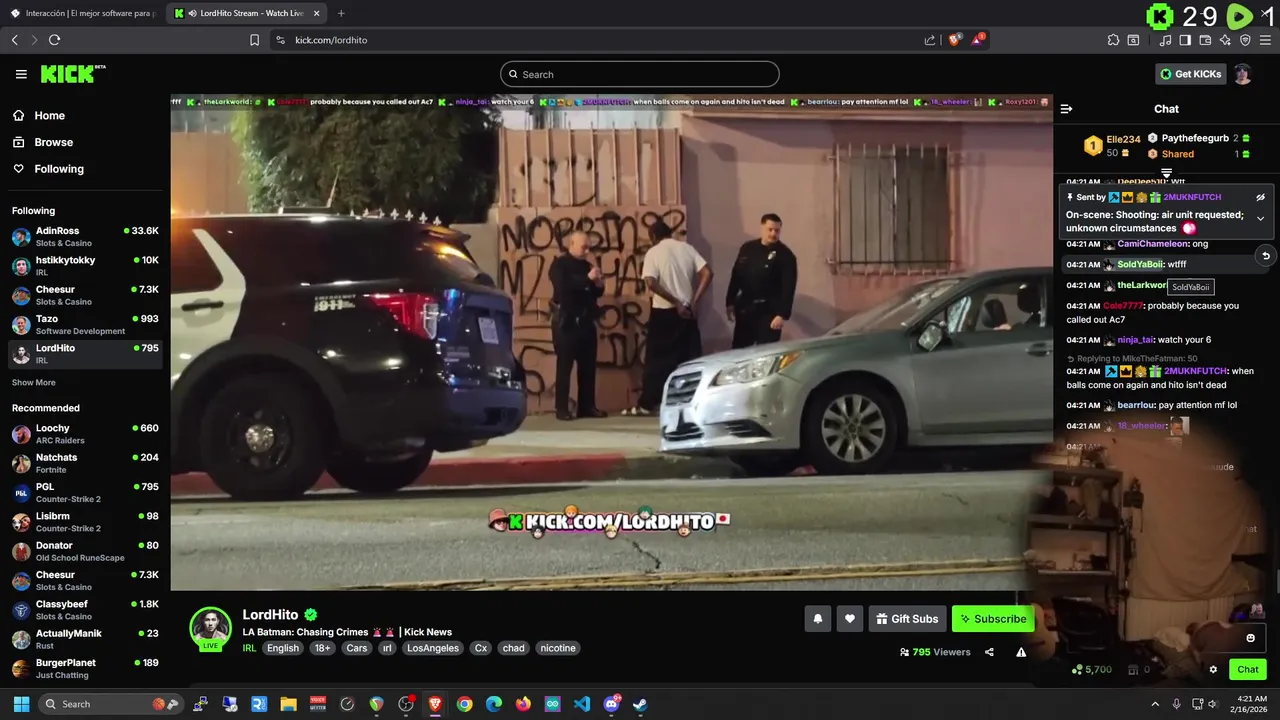This screenshot has width=1280, height=720.
Task: Focus the Kick search box
Action: 640,74
